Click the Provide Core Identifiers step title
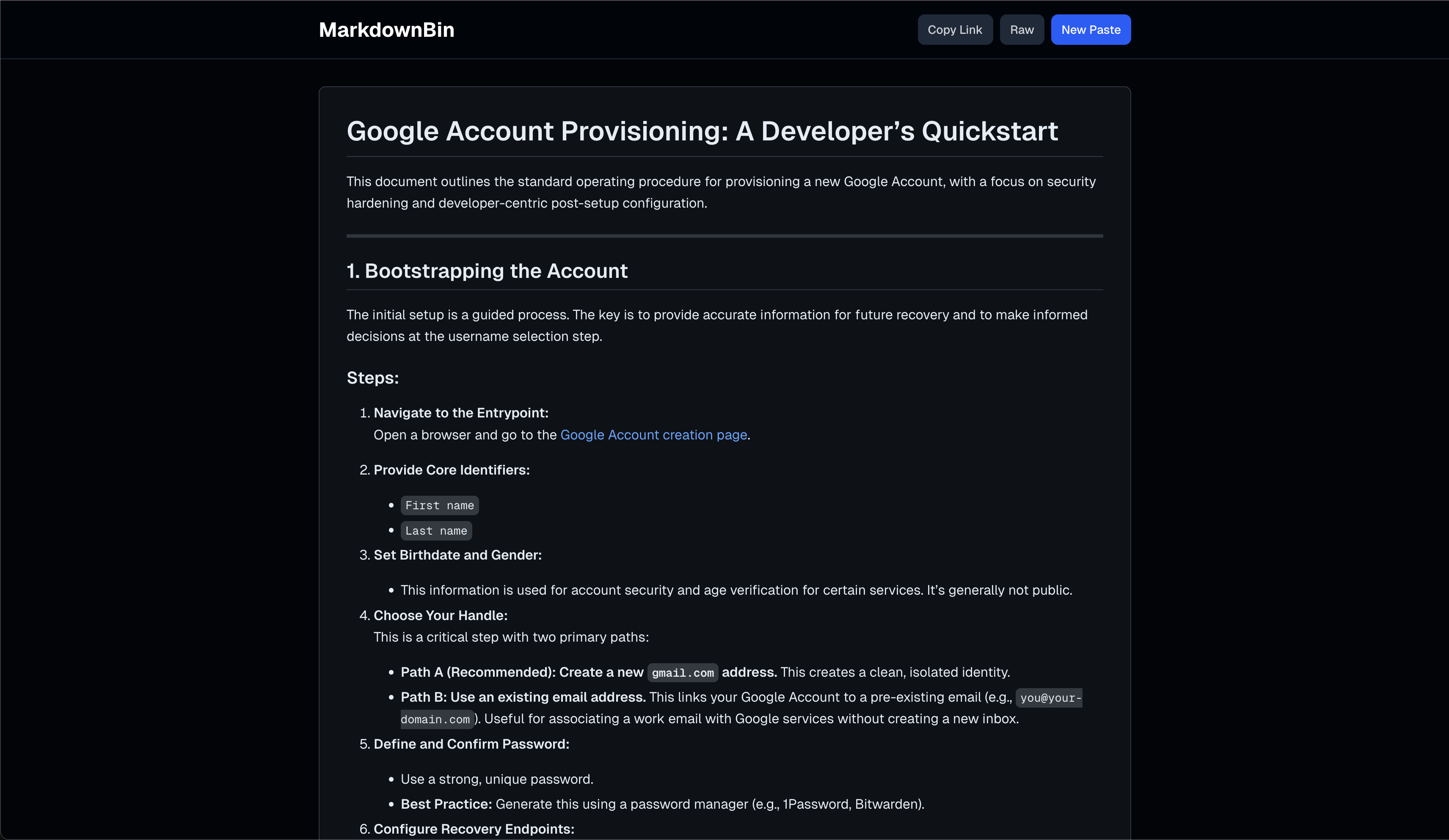The image size is (1449, 840). [452, 470]
